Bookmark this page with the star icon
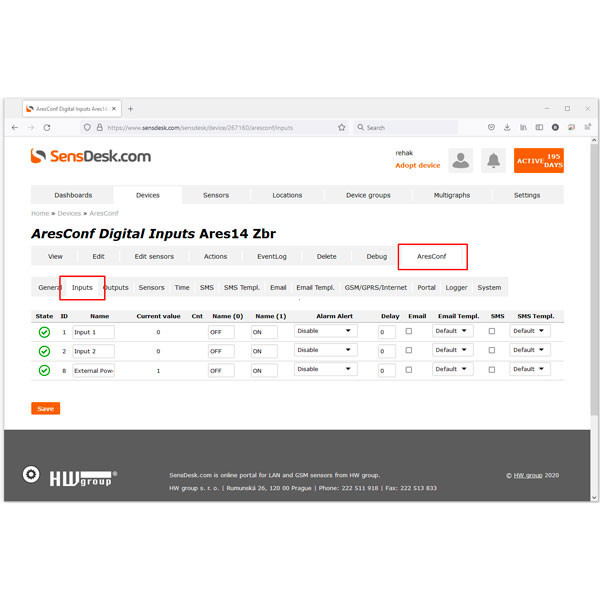This screenshot has width=600, height=600. click(342, 127)
